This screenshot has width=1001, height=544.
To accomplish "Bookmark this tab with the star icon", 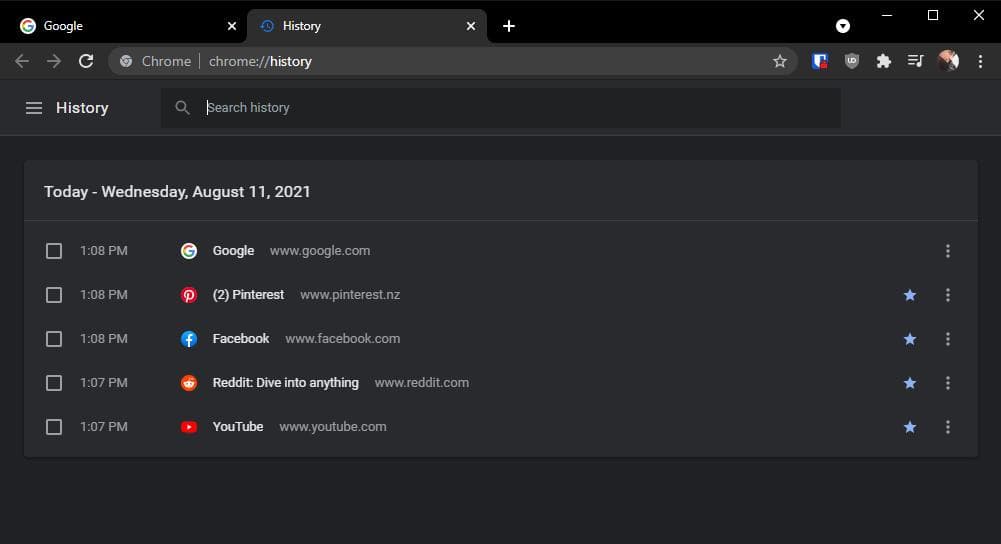I will click(779, 61).
